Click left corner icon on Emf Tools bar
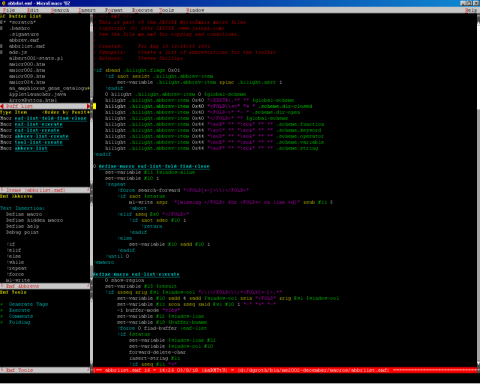The height and width of the screenshot is (384, 480). [2, 370]
